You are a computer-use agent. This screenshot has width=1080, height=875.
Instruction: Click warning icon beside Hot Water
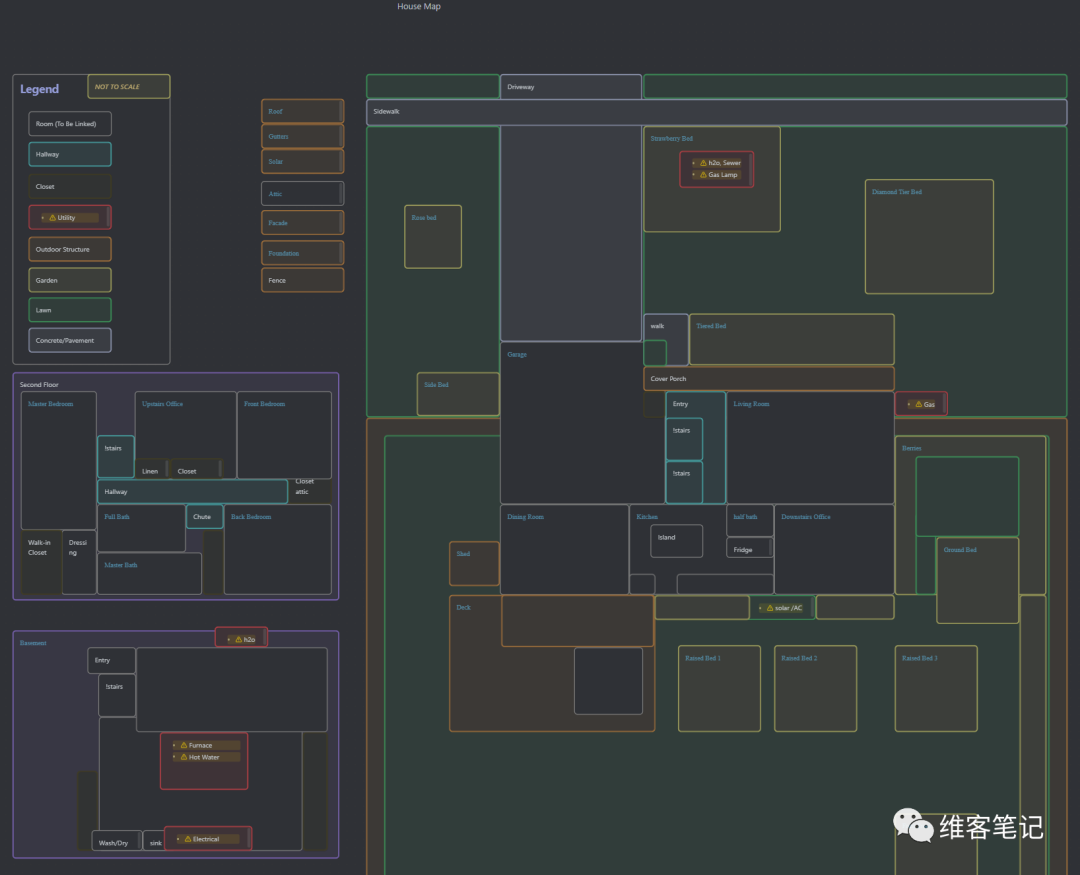(184, 757)
